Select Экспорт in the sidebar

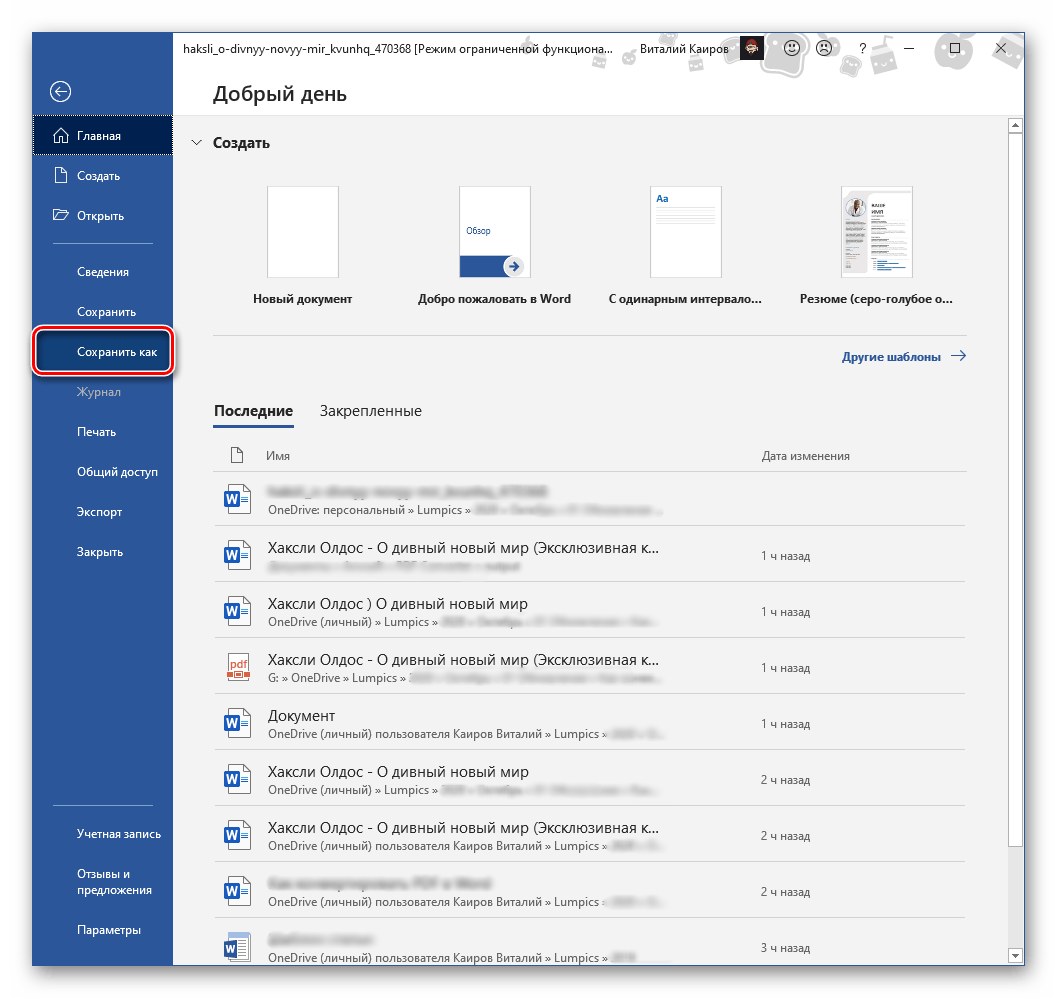tap(102, 511)
